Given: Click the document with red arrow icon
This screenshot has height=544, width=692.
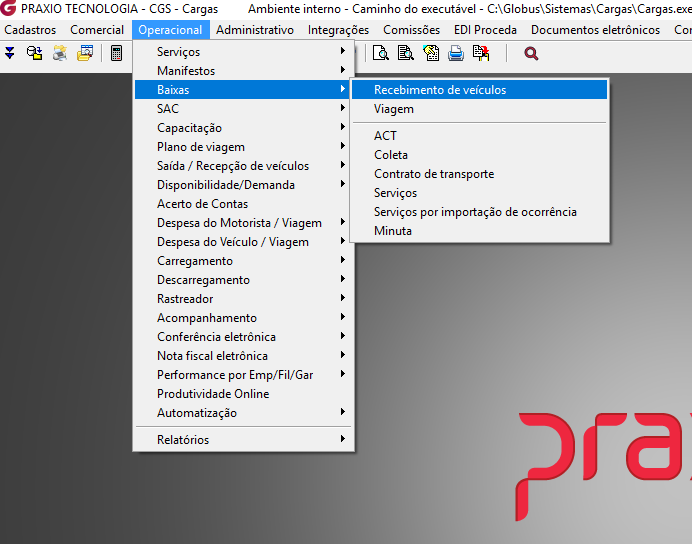Looking at the screenshot, I should point(481,53).
